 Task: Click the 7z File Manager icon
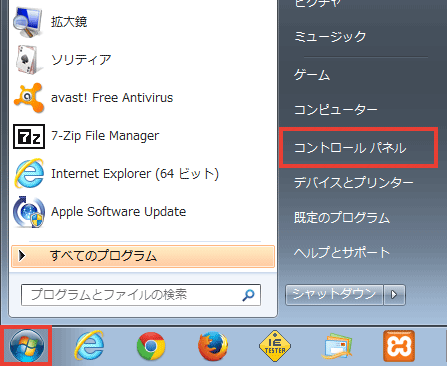[x=29, y=136]
